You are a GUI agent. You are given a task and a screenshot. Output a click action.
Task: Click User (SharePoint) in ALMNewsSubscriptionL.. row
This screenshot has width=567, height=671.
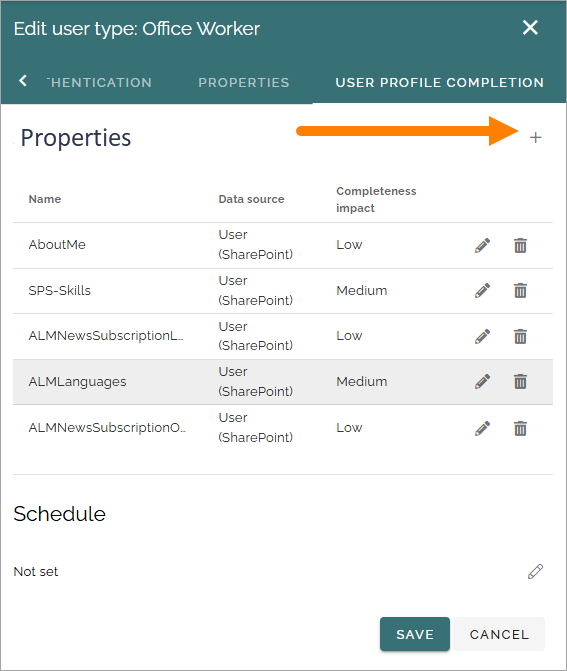(x=255, y=336)
